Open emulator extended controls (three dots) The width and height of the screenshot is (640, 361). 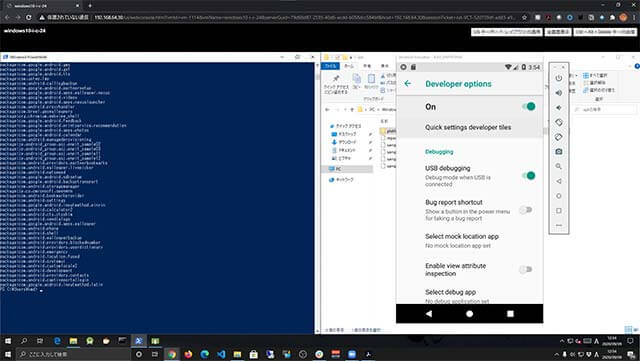pos(559,225)
